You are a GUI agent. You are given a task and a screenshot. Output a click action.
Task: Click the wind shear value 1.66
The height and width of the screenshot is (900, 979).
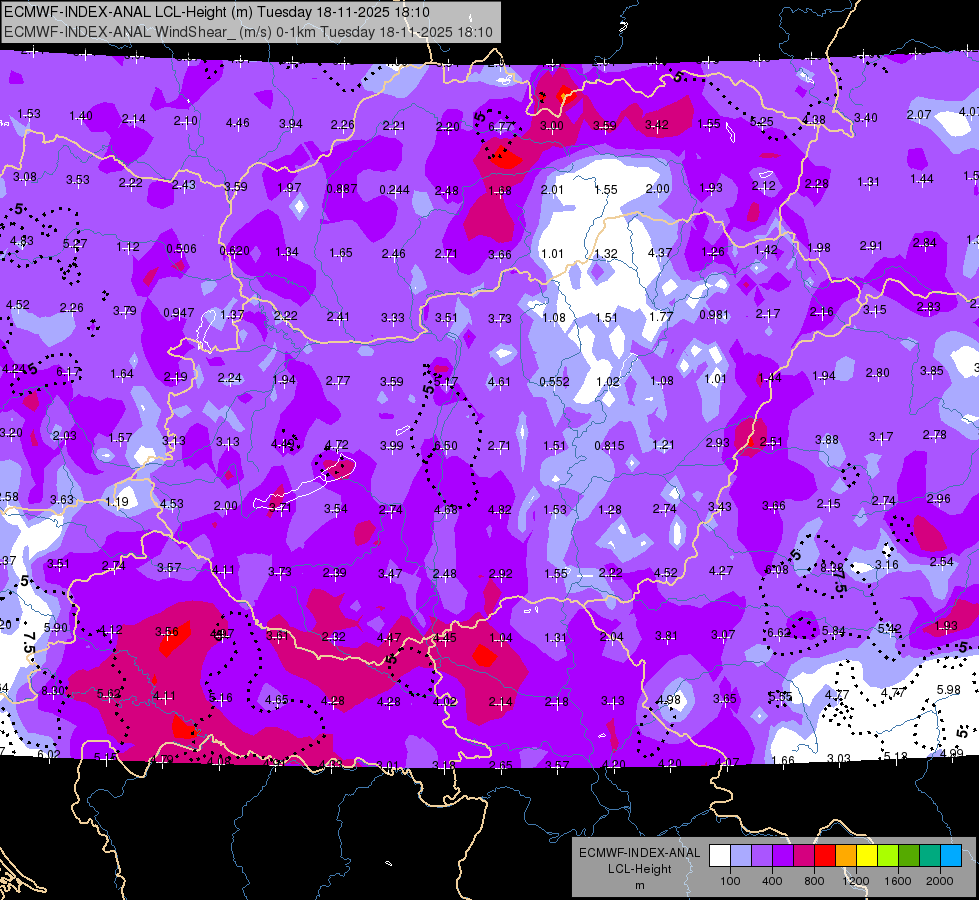tap(783, 760)
